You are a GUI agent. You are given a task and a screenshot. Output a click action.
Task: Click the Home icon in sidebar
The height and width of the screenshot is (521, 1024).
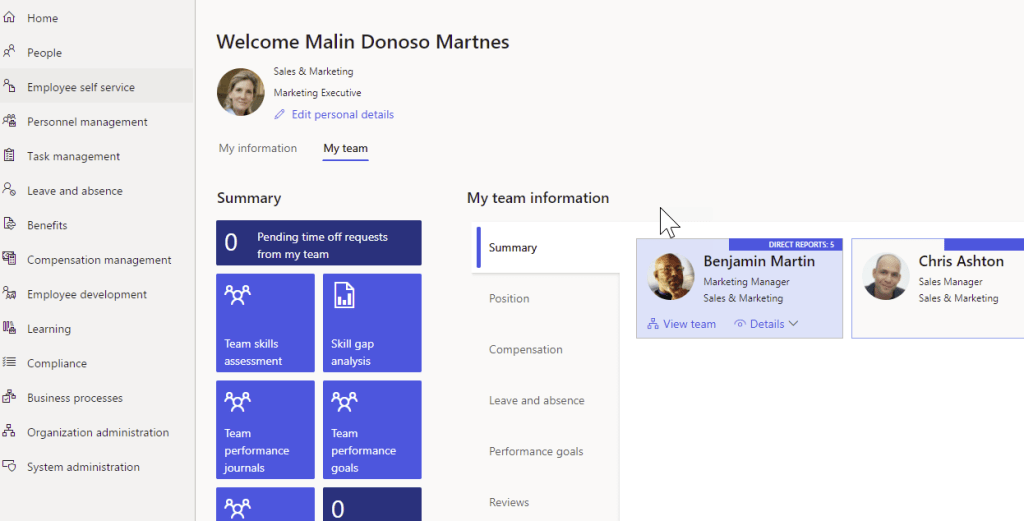9,18
